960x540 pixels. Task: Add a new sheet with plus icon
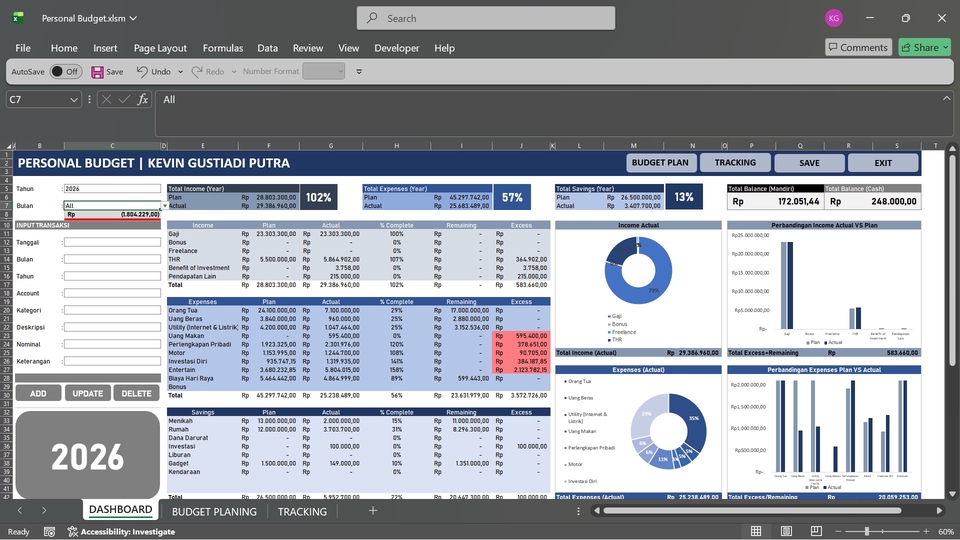click(372, 511)
